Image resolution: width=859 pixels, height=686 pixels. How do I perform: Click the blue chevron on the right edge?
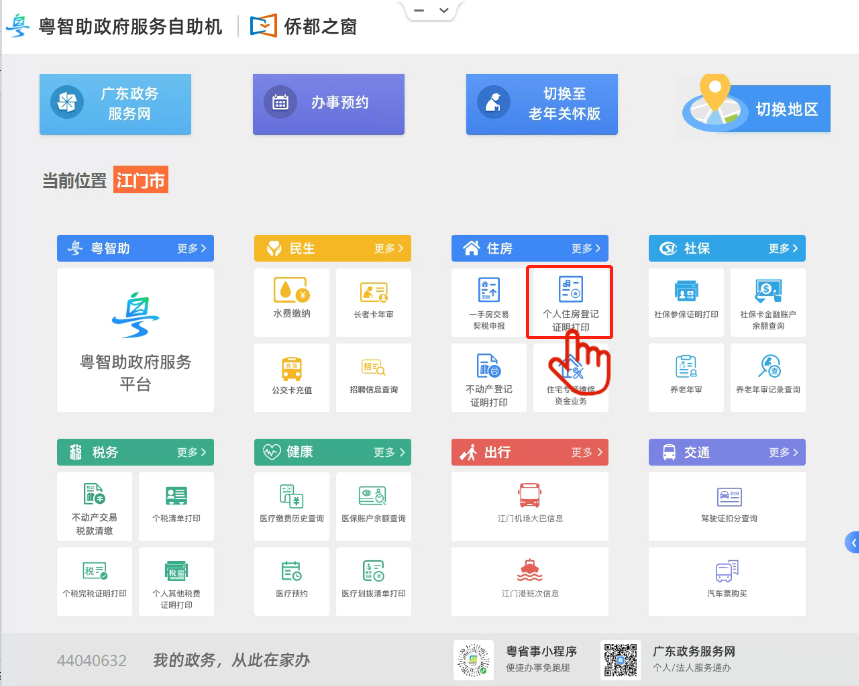[852, 542]
